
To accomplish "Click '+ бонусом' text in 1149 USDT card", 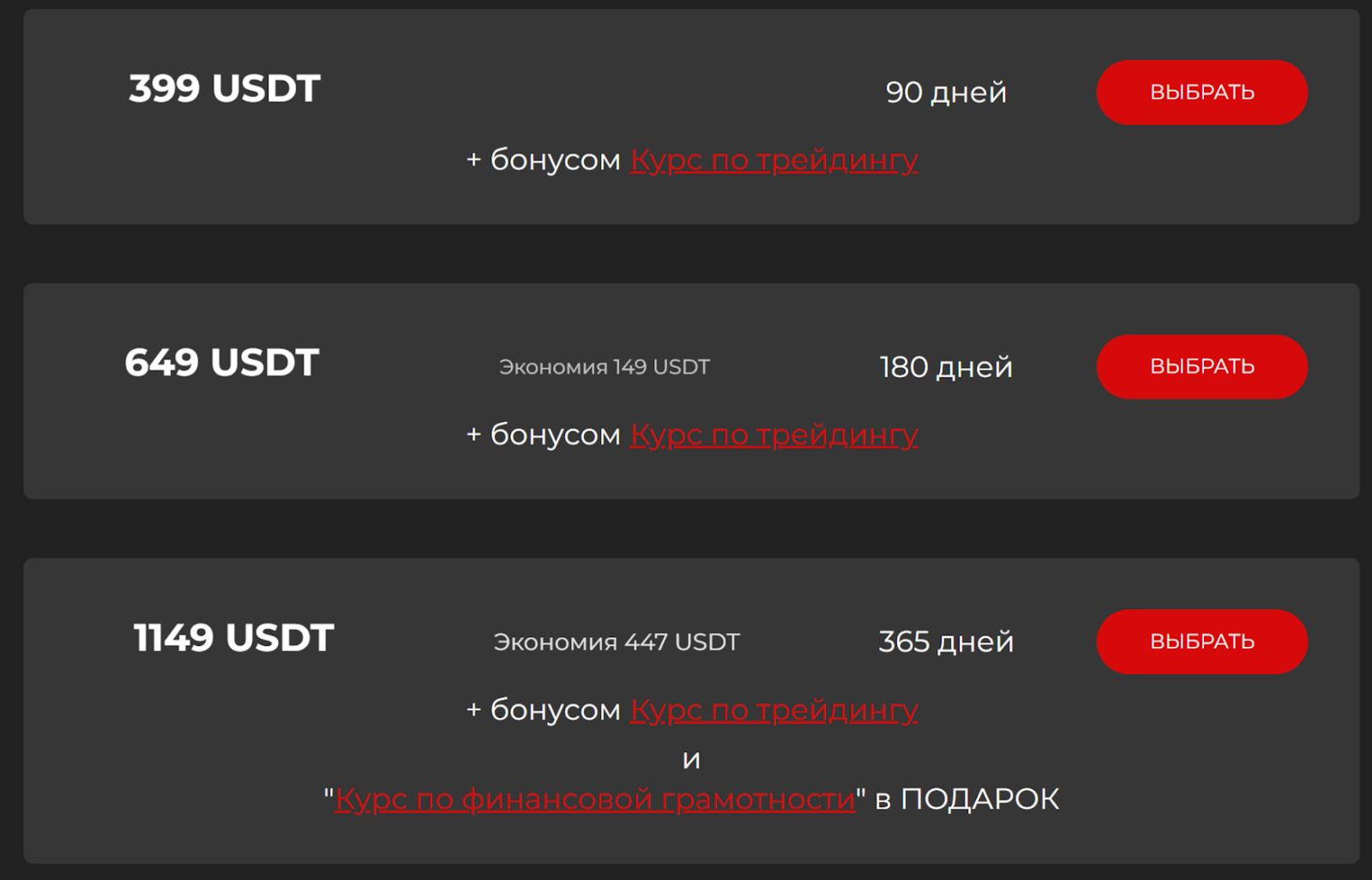I will pyautogui.click(x=544, y=710).
